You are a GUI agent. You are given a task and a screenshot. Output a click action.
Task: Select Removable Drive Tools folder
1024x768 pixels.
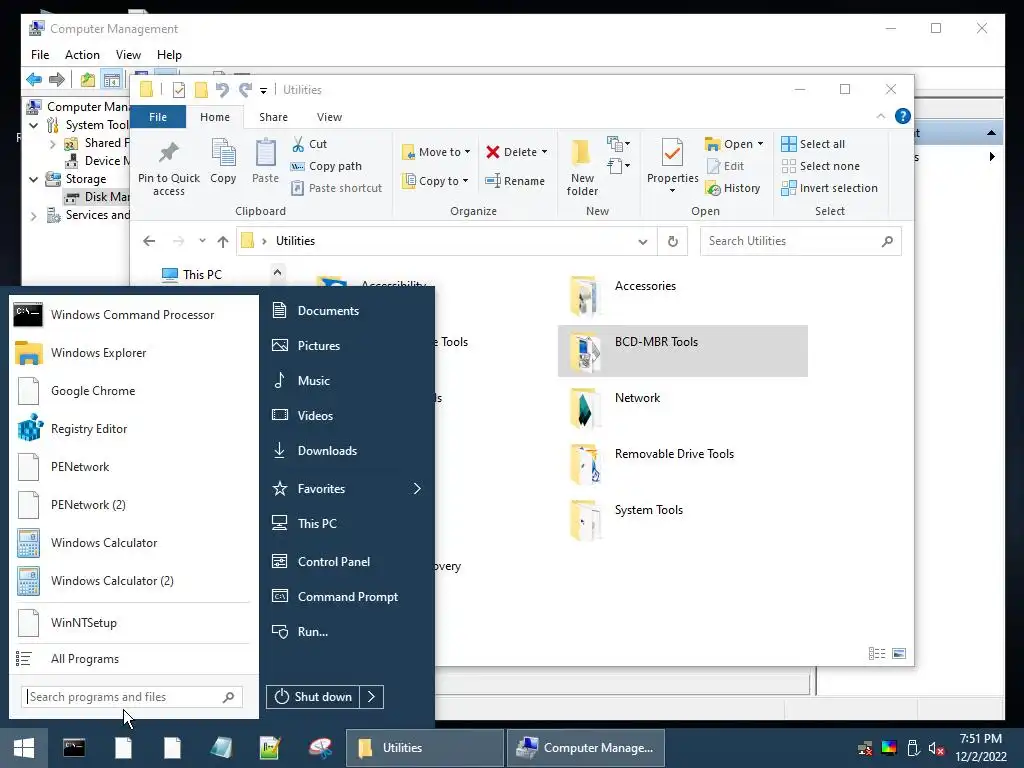(x=682, y=463)
